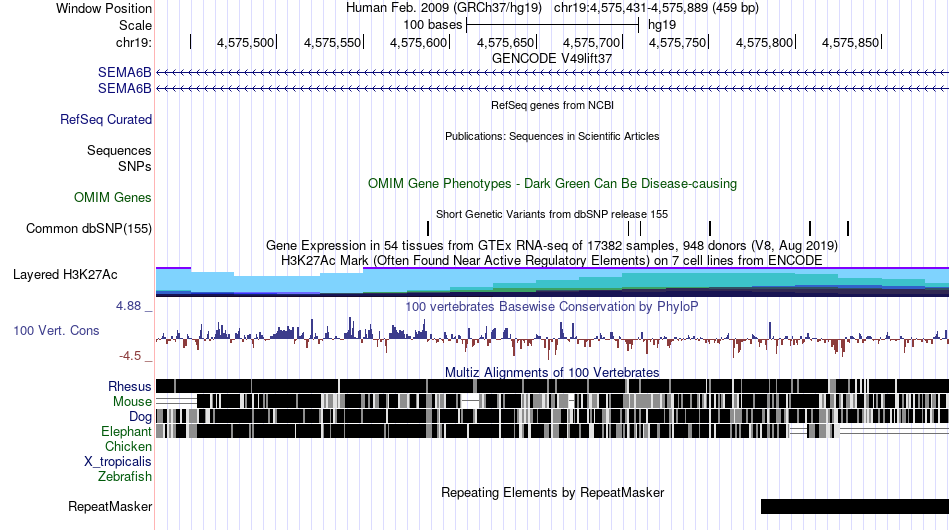This screenshot has width=950, height=530.
Task: Click the Layered H3K27Ac track label
Action: (65, 274)
